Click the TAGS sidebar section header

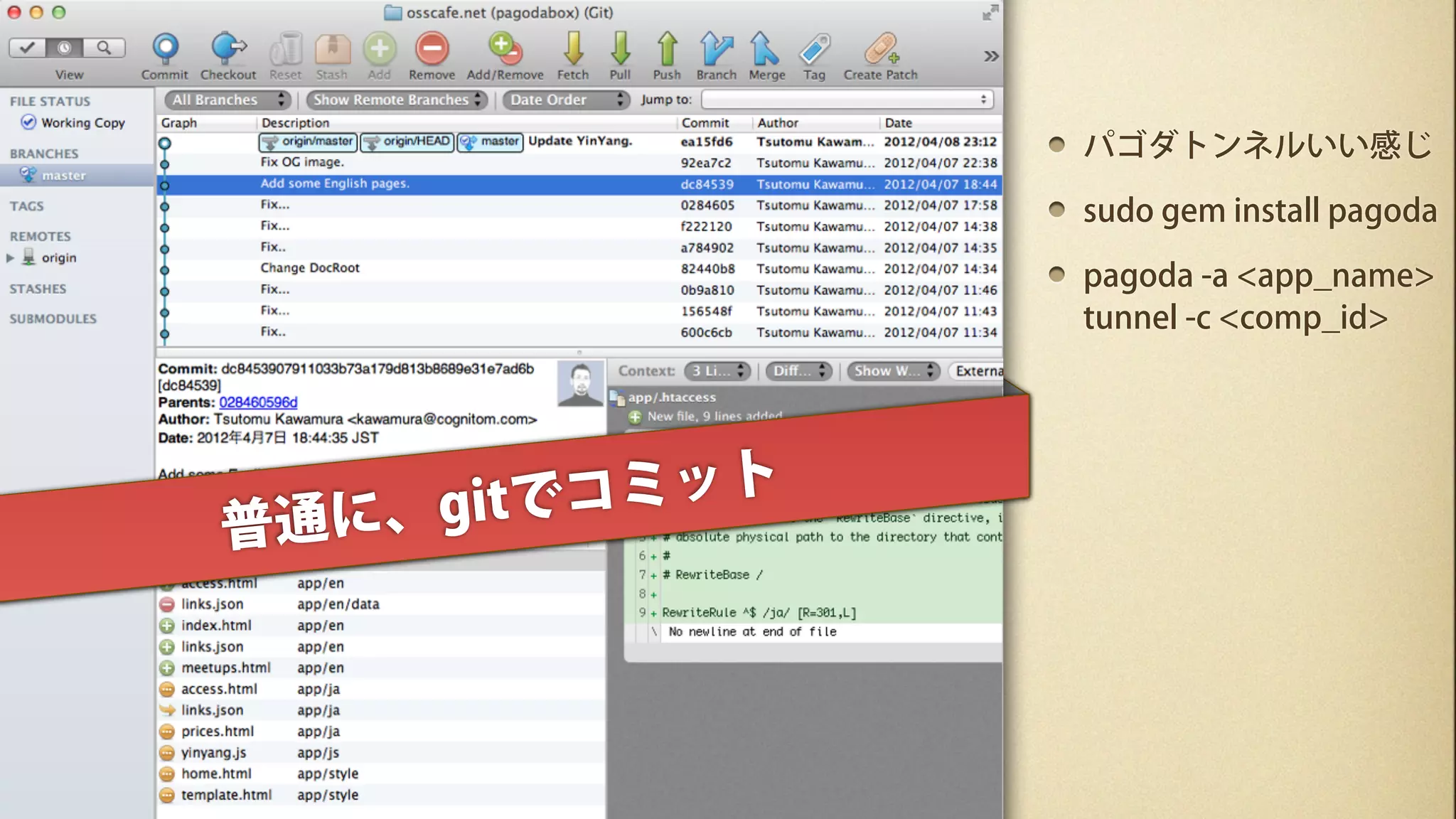pyautogui.click(x=26, y=206)
